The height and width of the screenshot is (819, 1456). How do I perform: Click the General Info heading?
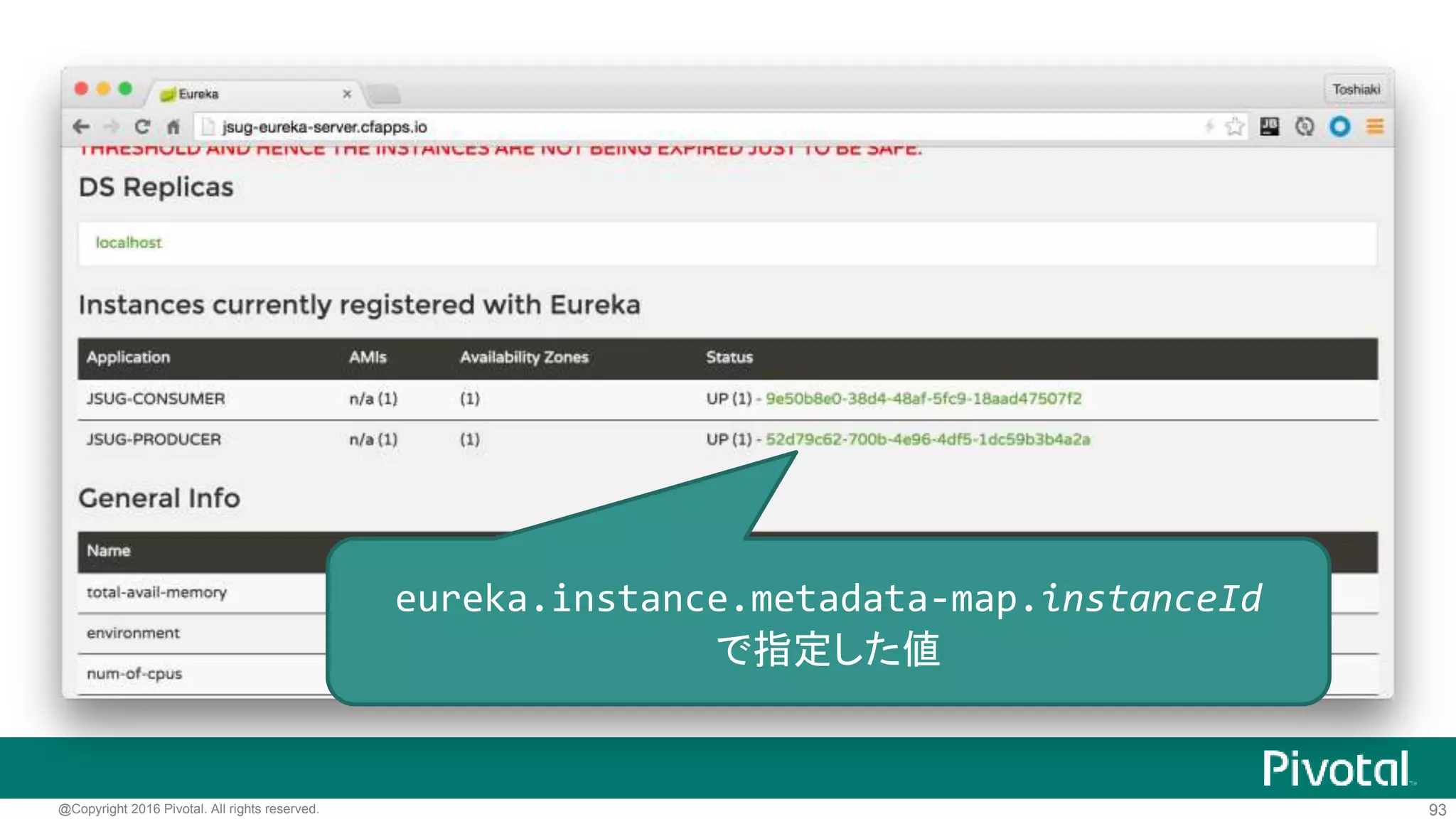coord(159,498)
